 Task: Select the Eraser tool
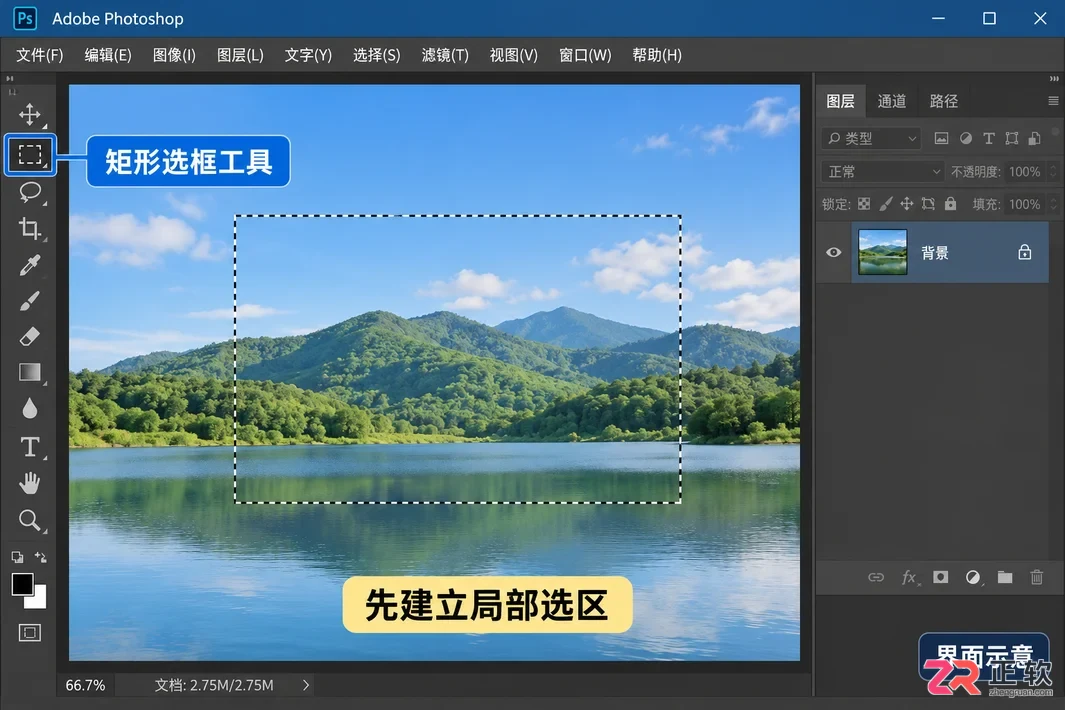click(29, 336)
